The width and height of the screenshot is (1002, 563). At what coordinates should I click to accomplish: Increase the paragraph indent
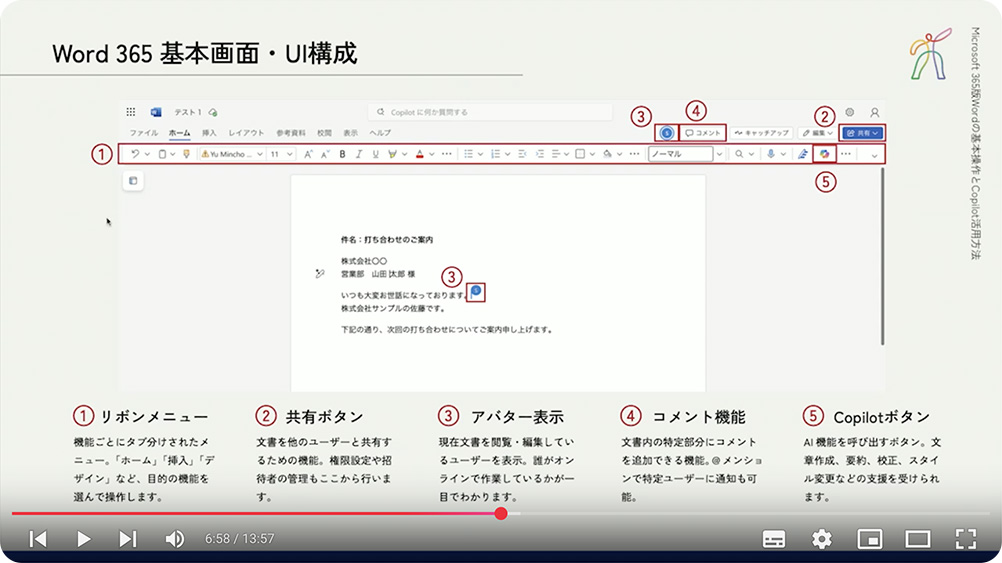539,154
